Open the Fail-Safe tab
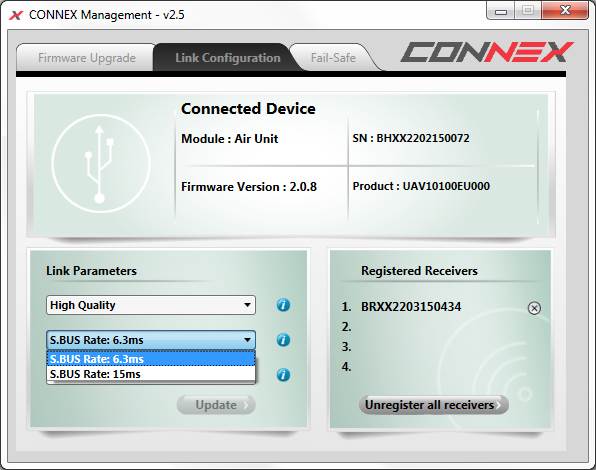The width and height of the screenshot is (596, 470). 333,58
